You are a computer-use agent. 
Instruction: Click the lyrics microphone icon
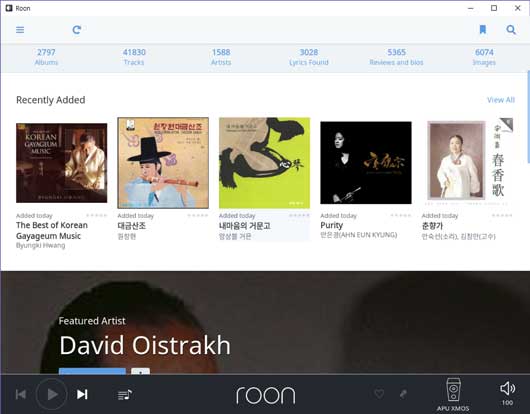(403, 394)
